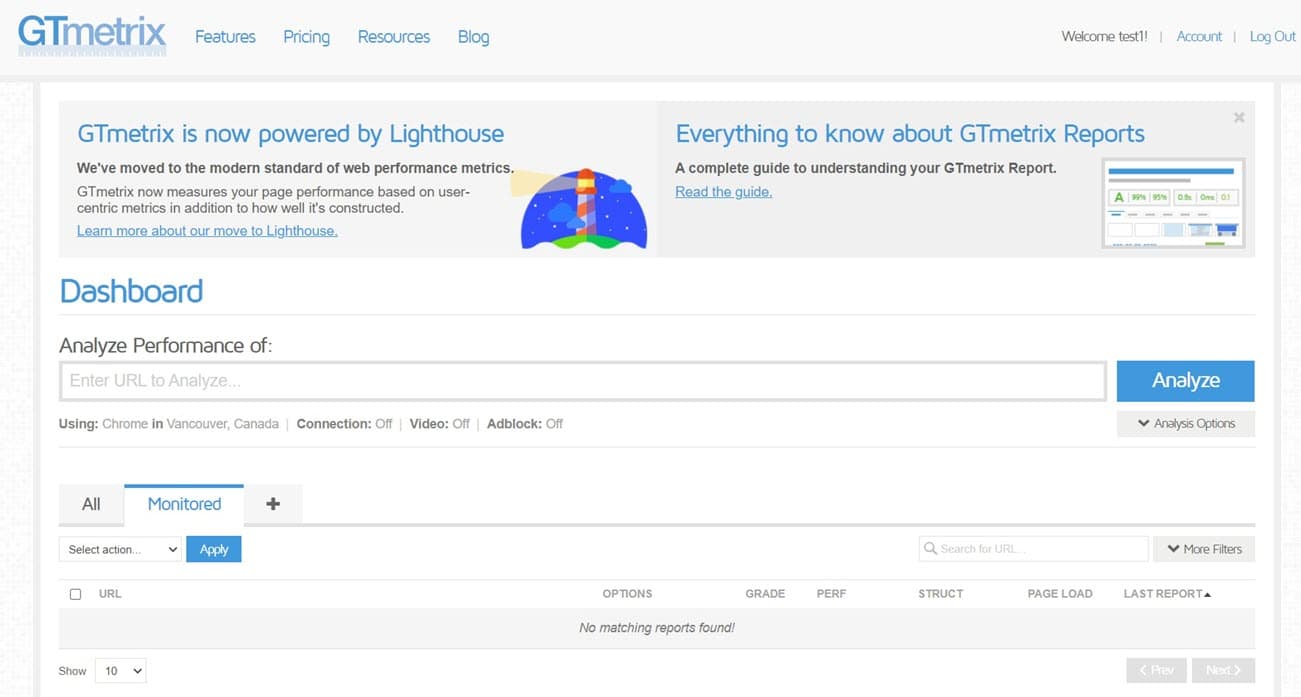Sort by Last Report column arrow
Screen dimensions: 1301x697
pos(1208,594)
